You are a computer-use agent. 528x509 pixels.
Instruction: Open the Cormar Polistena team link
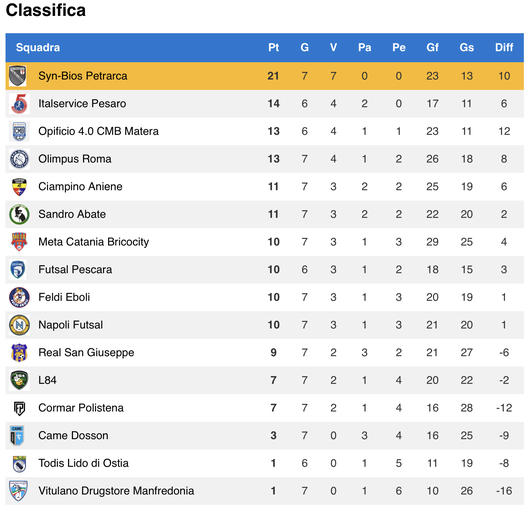pyautogui.click(x=81, y=408)
